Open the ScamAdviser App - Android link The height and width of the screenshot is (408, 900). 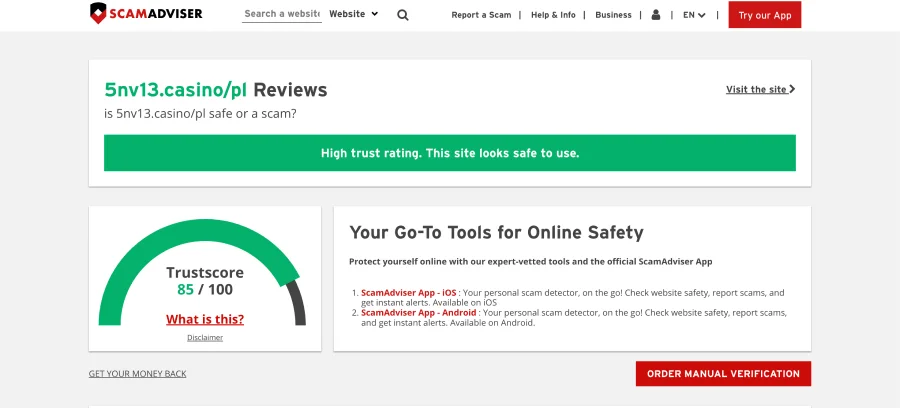[x=418, y=313]
